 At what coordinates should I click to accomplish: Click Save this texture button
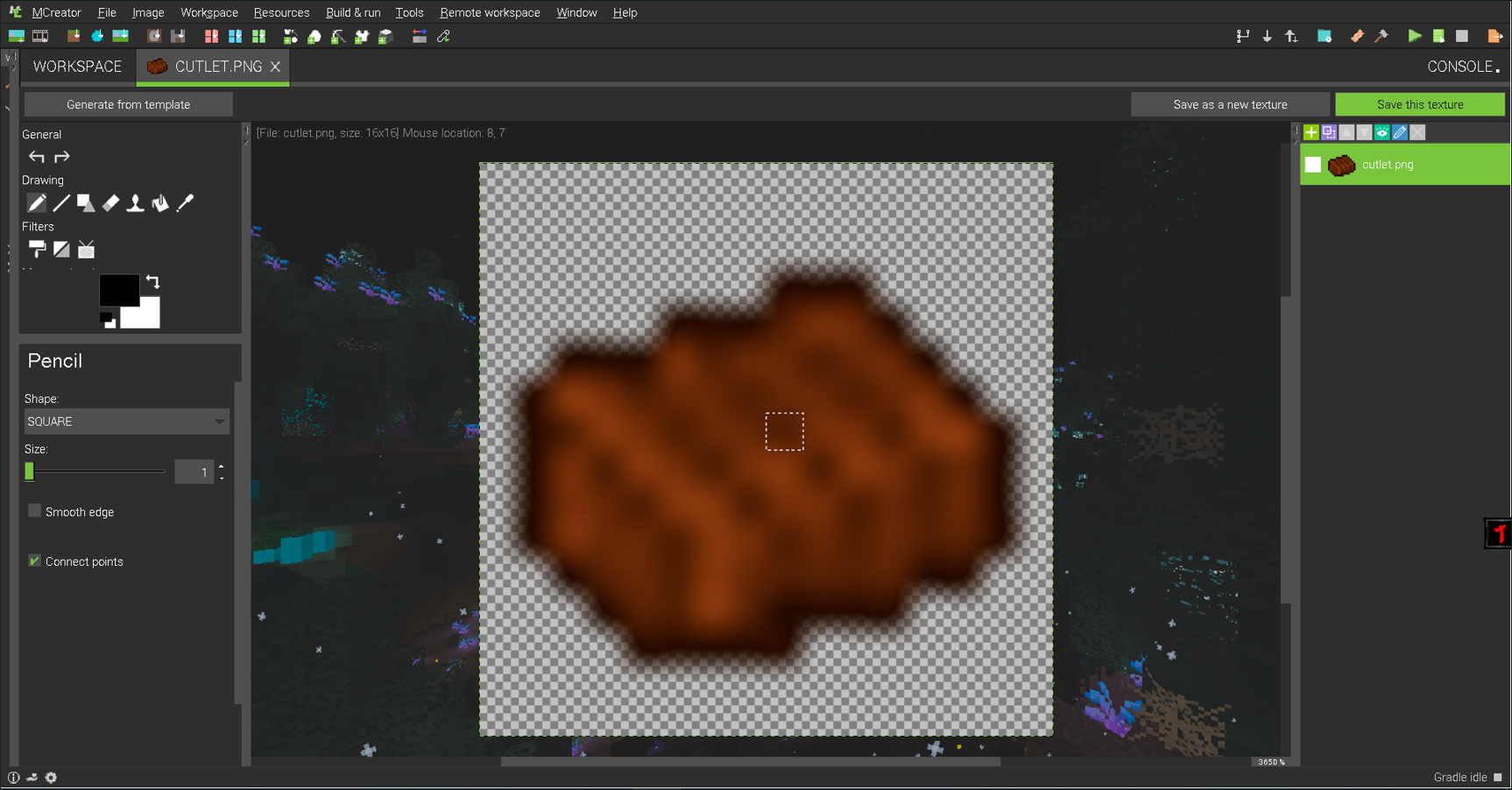tap(1419, 103)
